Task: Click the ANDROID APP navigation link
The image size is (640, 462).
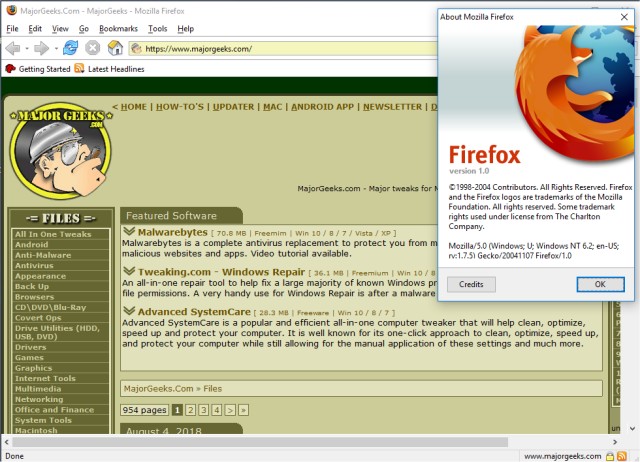Action: point(322,107)
